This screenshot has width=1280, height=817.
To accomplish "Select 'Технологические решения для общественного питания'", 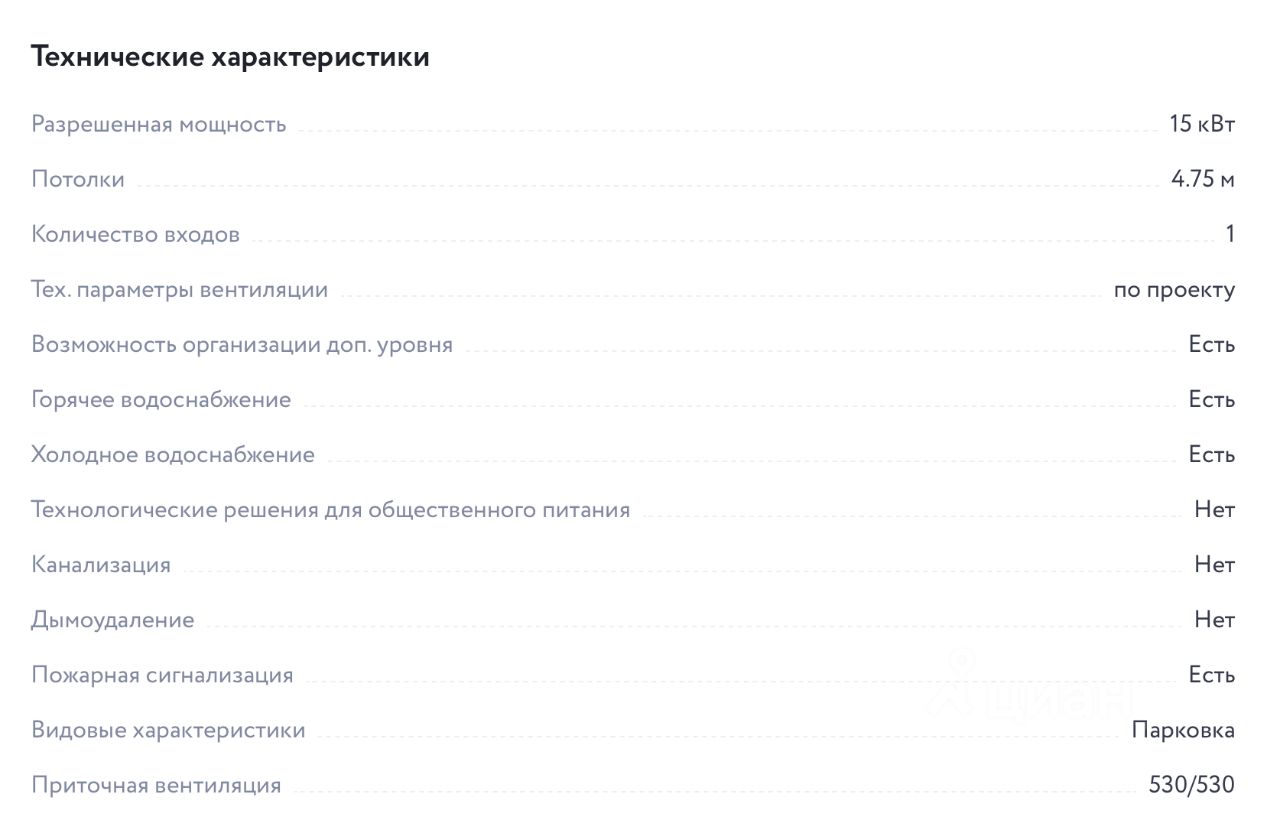I will click(x=331, y=510).
